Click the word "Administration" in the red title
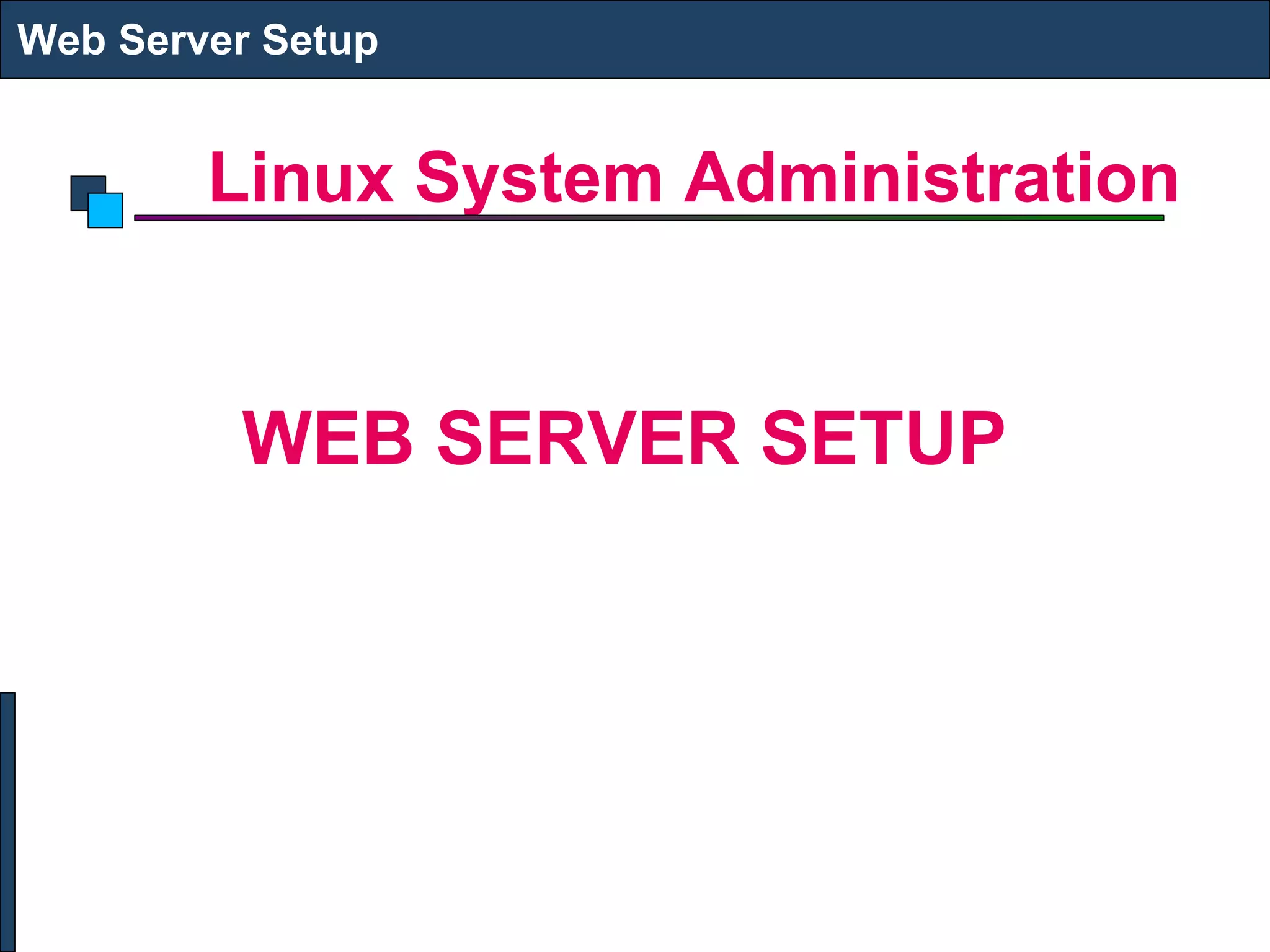1270x952 pixels. [x=930, y=178]
